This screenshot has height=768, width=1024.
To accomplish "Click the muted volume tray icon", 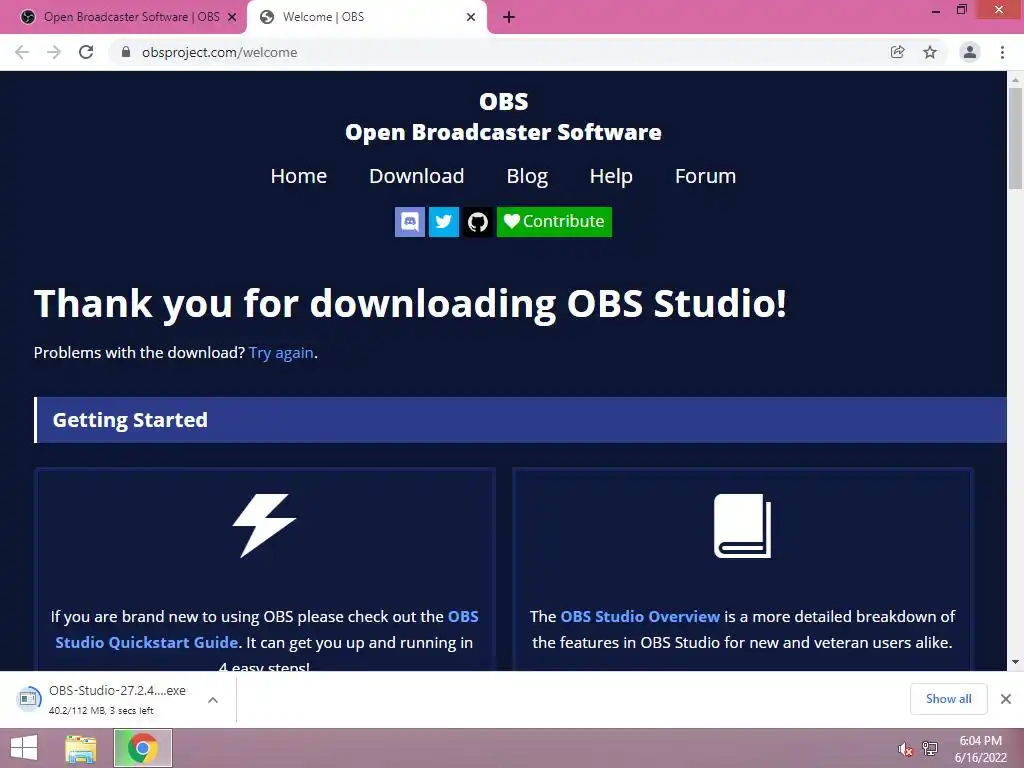I will coord(904,750).
